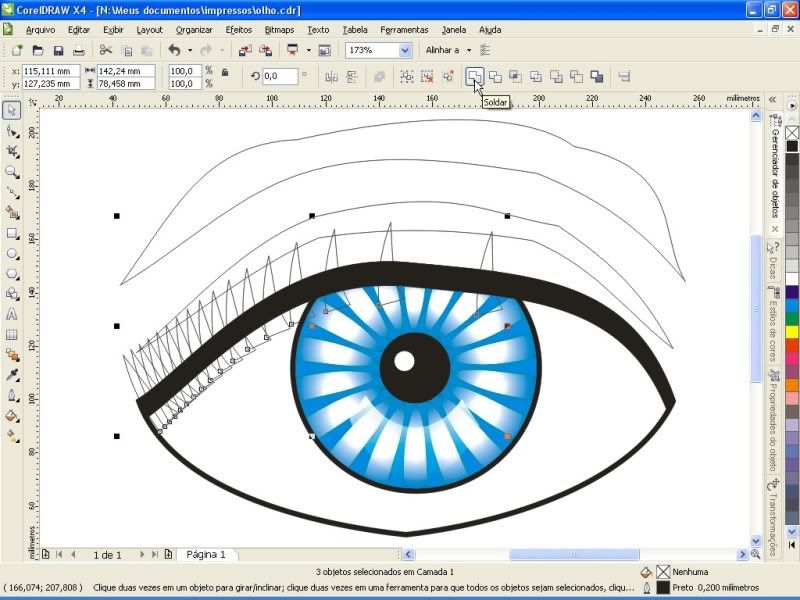Choose the Text tool
This screenshot has height=600, width=800.
tap(12, 314)
